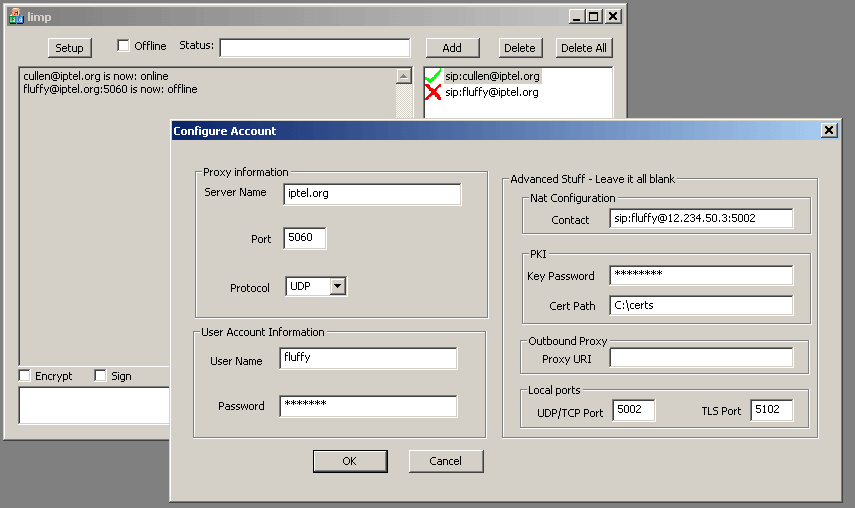Viewport: 855px width, 508px height.
Task: Click the Delete All button
Action: coord(584,48)
